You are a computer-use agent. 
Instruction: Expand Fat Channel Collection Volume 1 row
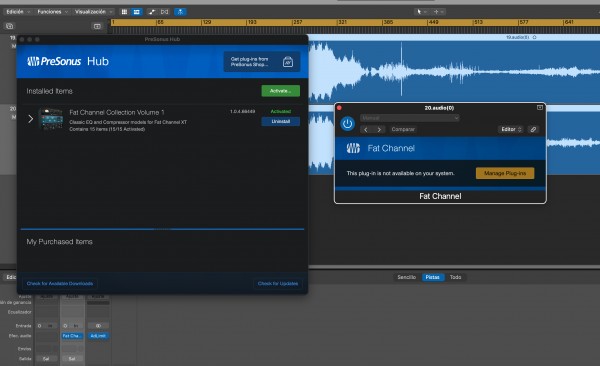(31, 119)
